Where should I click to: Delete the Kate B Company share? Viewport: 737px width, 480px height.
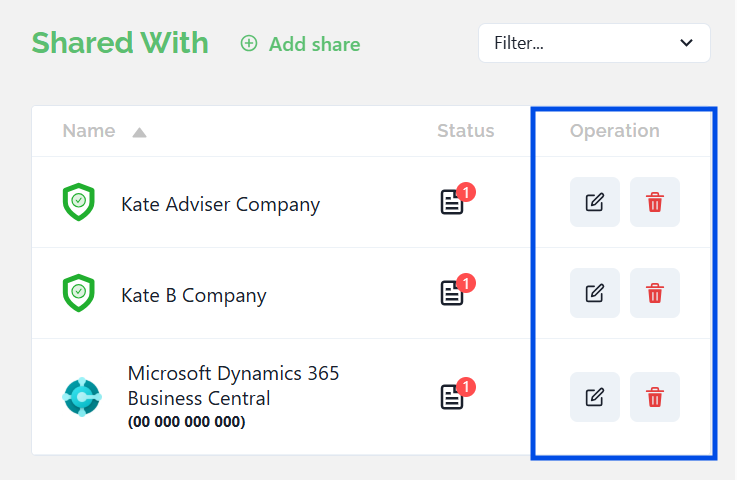(655, 293)
